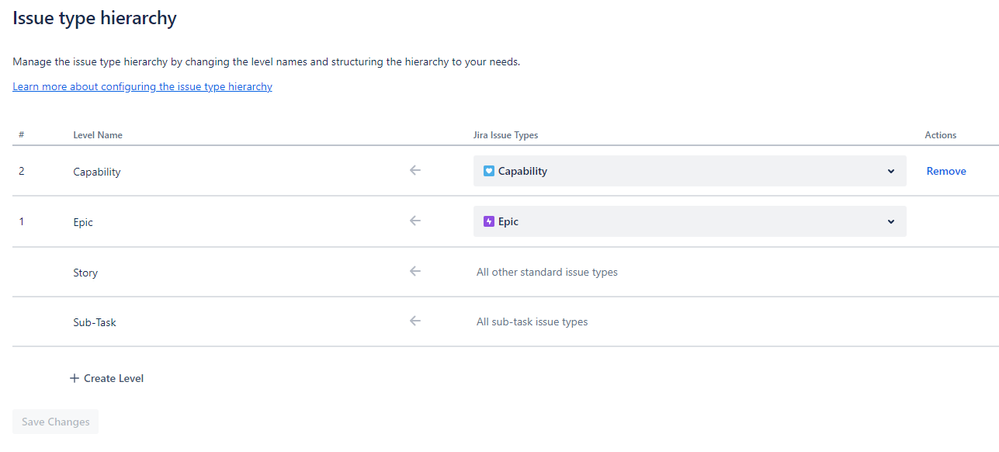This screenshot has width=999, height=452.
Task: Click the Sub-Task level name
Action: [x=95, y=322]
